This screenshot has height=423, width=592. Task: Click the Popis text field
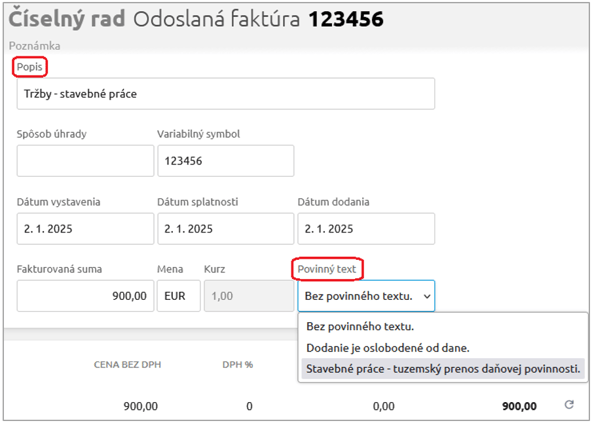pos(226,94)
